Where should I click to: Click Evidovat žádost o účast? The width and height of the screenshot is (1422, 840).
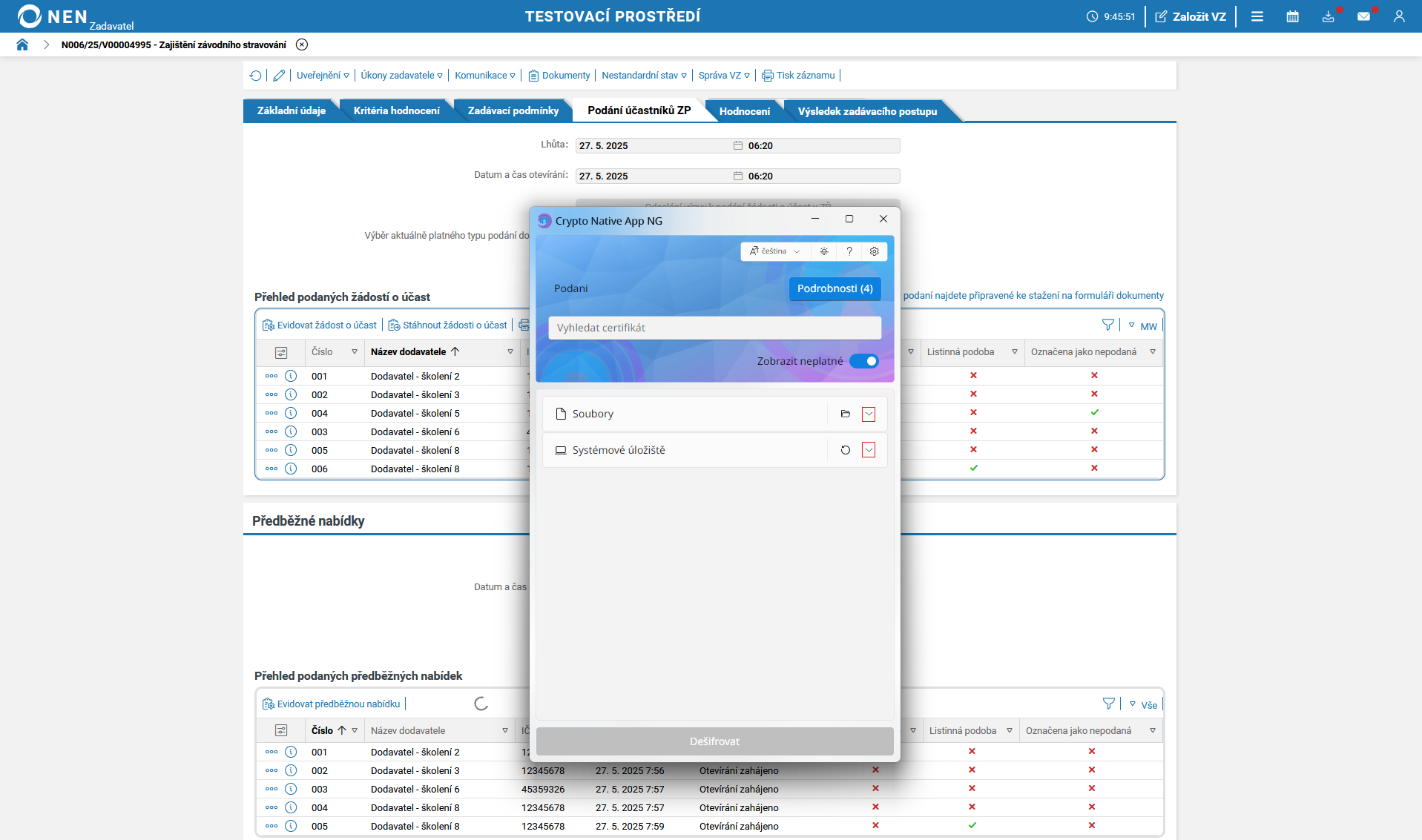coord(320,325)
